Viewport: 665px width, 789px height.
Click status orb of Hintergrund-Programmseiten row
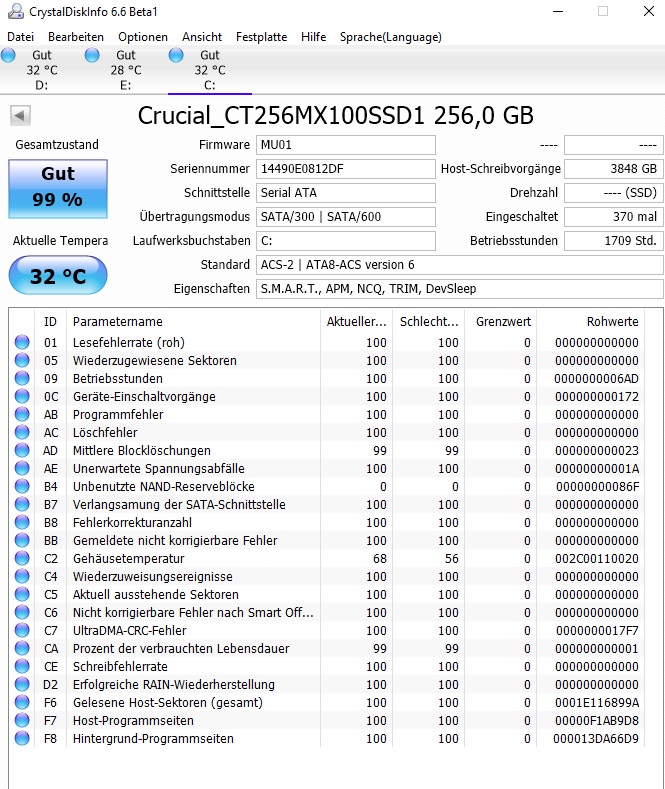coord(22,738)
